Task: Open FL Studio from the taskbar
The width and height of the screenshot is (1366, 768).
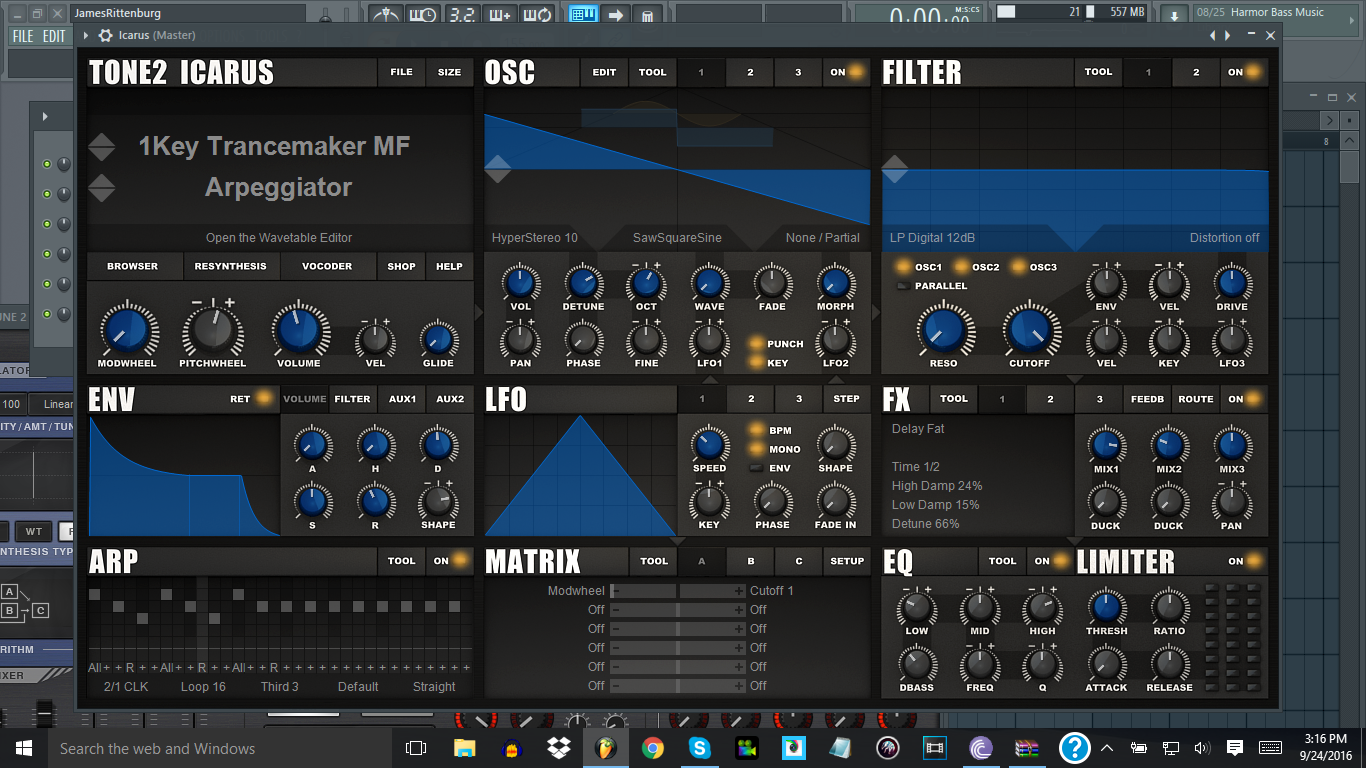Action: (x=605, y=748)
